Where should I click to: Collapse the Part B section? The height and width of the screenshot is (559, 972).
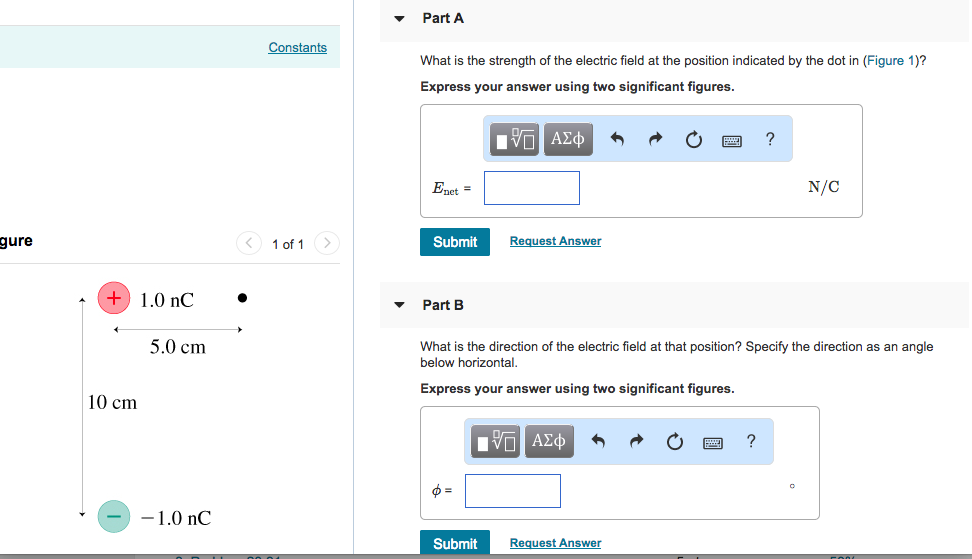400,305
